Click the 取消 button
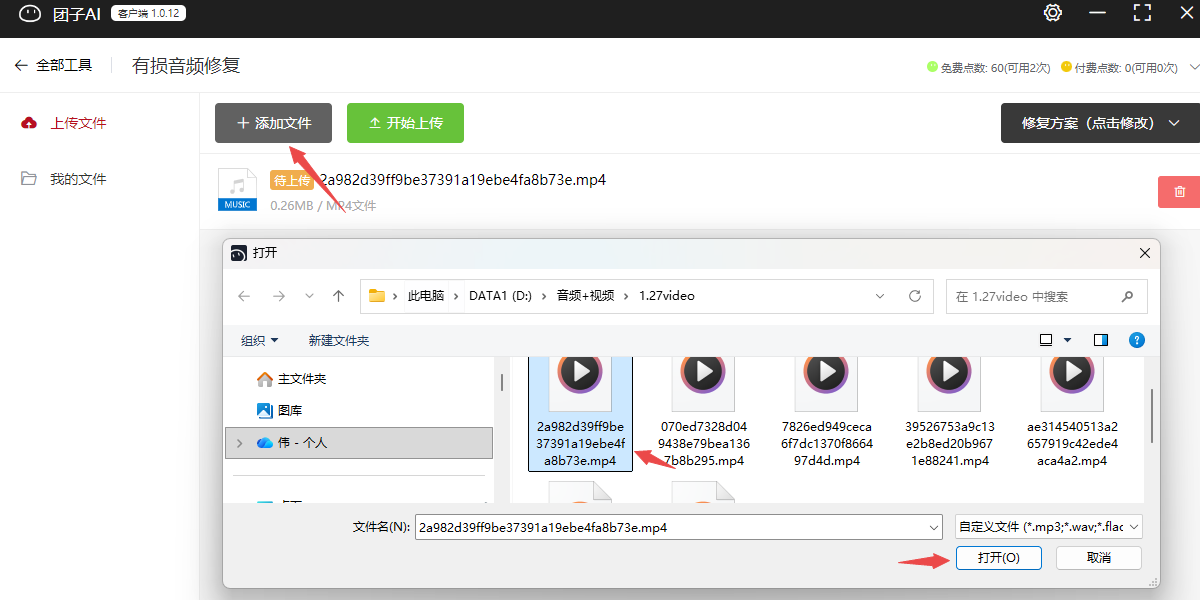1200x600 pixels. [1099, 557]
